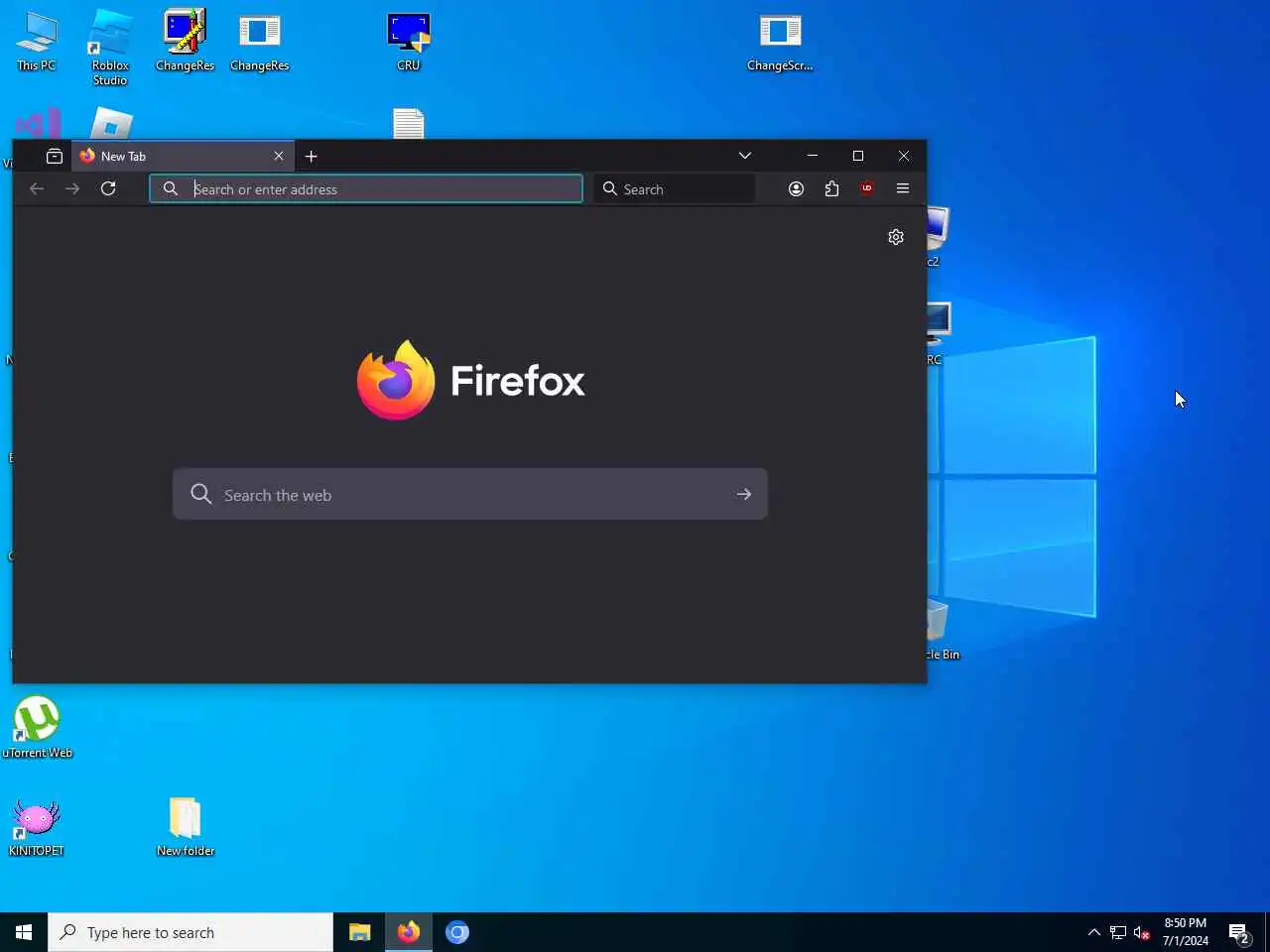
Task: Open the blue circle app in taskbar
Action: (457, 932)
